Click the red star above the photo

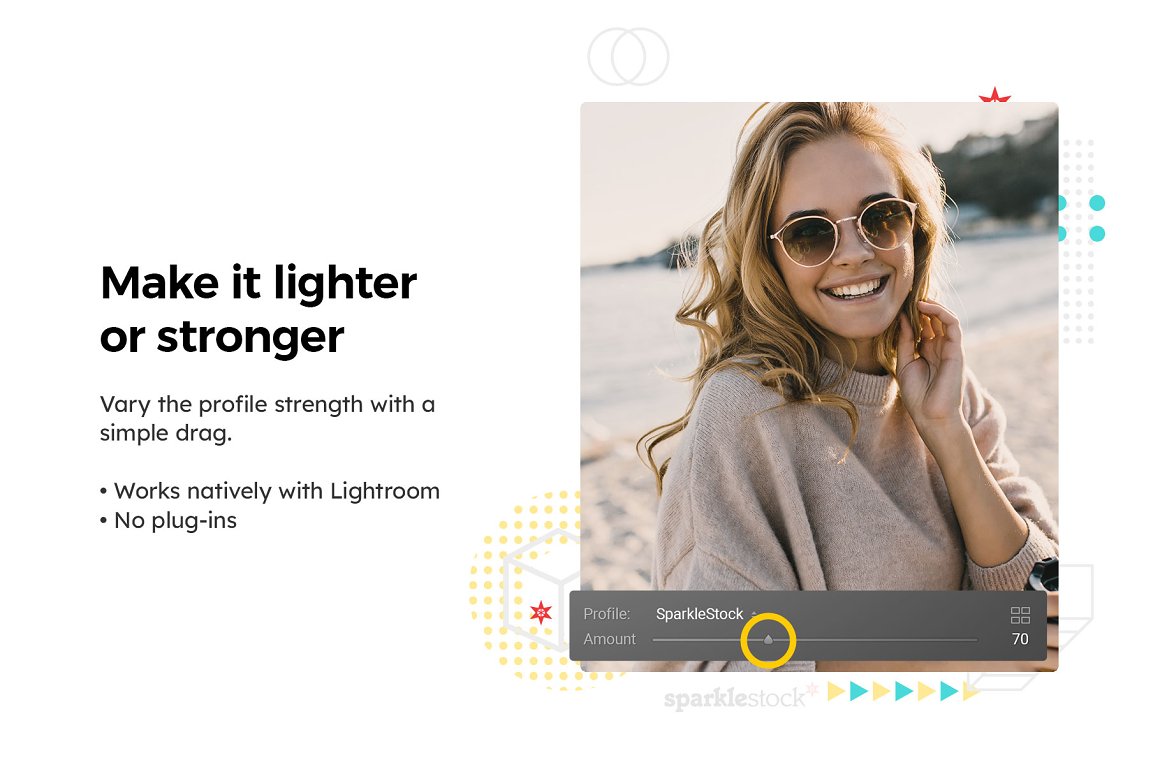click(994, 95)
